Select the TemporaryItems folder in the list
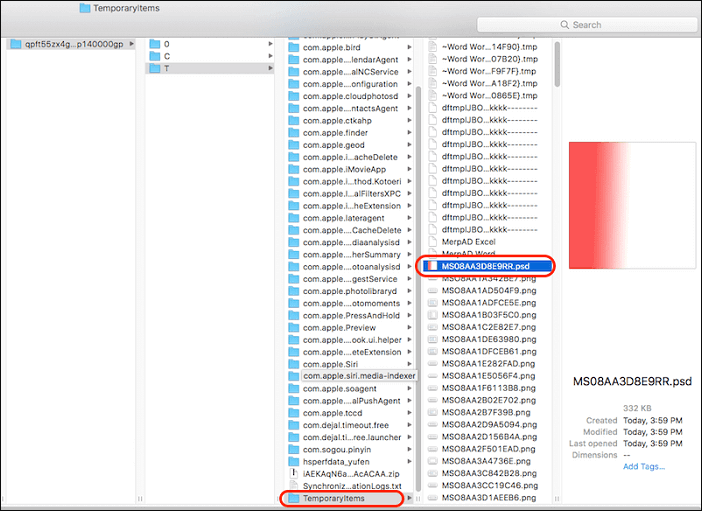702x511 pixels. 340,498
